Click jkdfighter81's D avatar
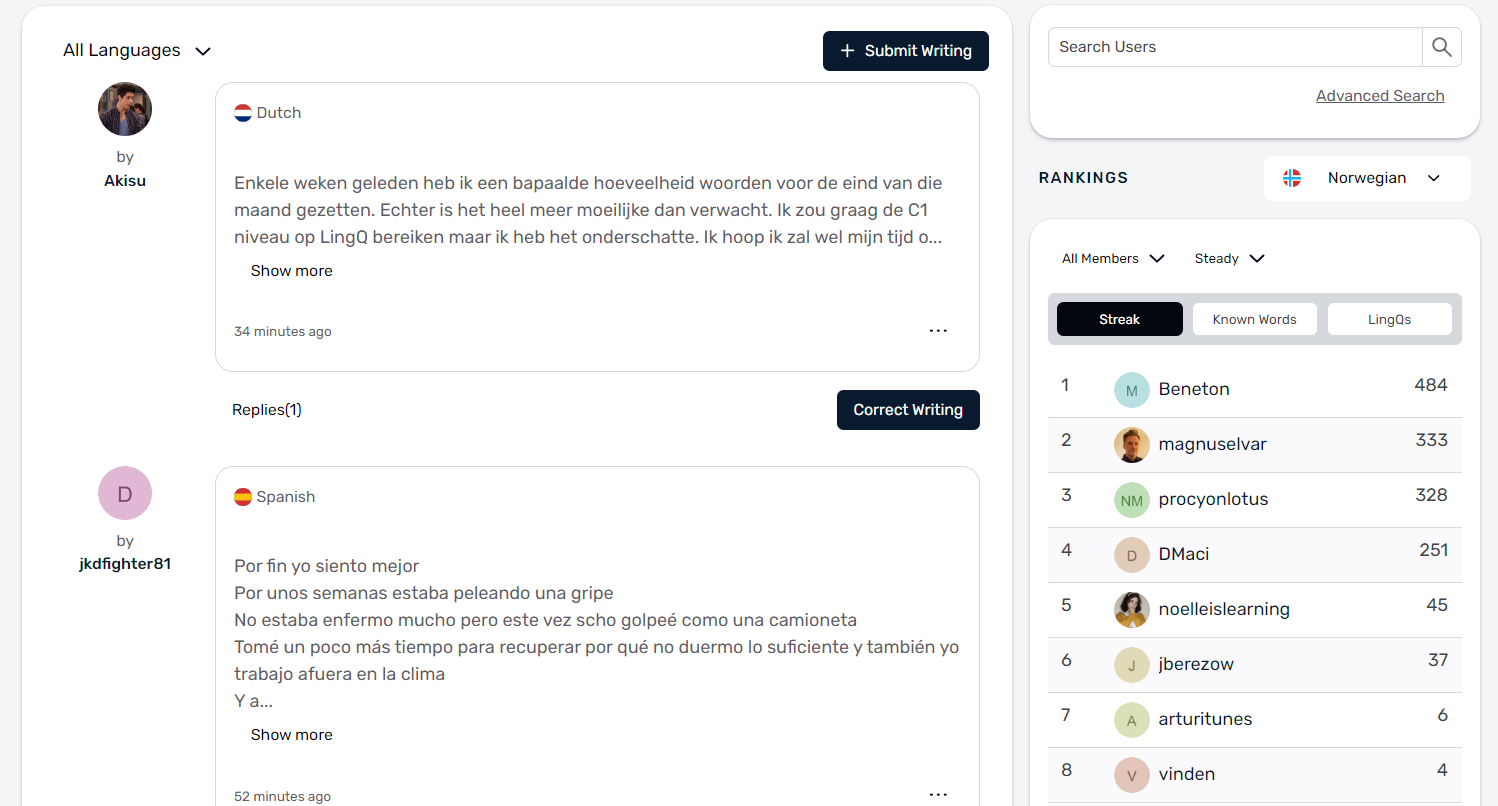The image size is (1498, 806). click(x=125, y=493)
